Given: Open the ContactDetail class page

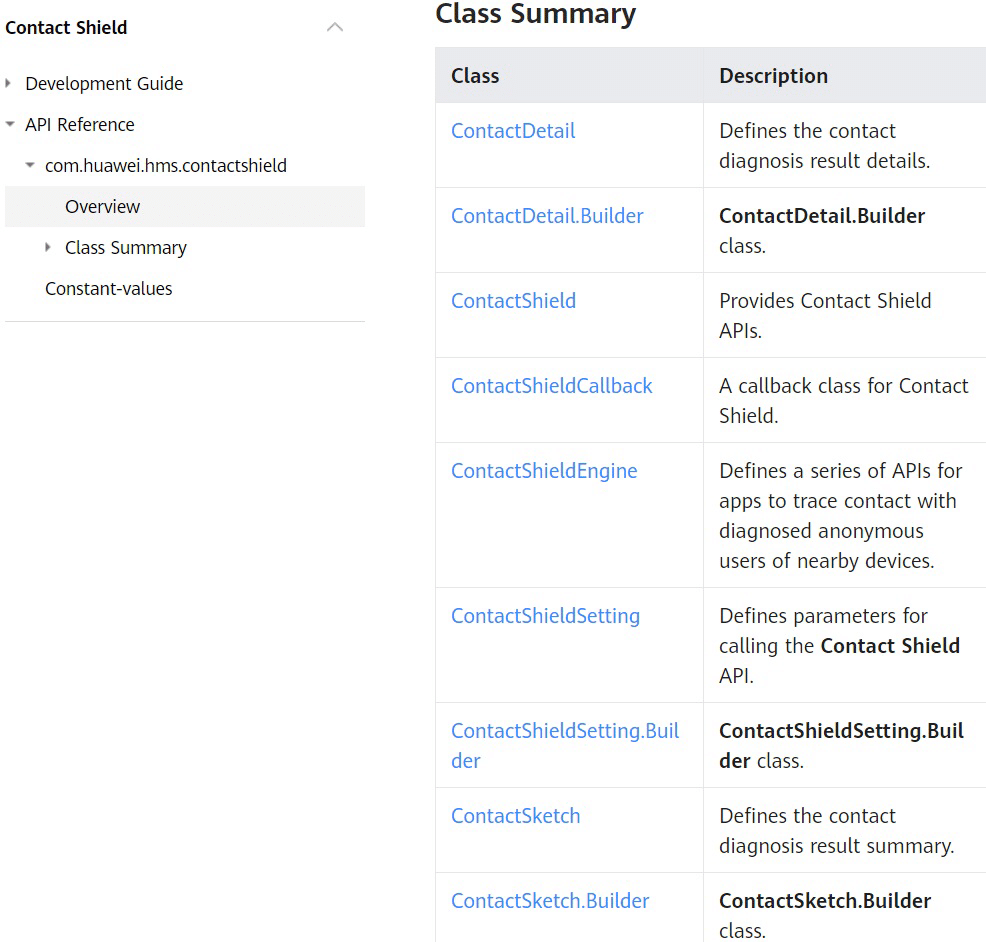Looking at the screenshot, I should (x=513, y=131).
